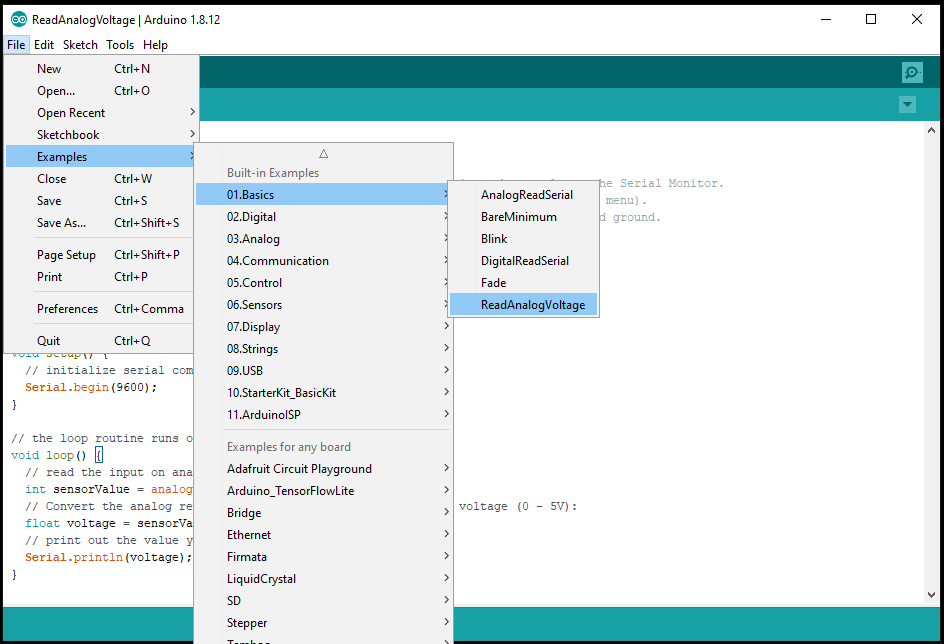Minimize the Arduino window
Image resolution: width=944 pixels, height=644 pixels.
[826, 19]
